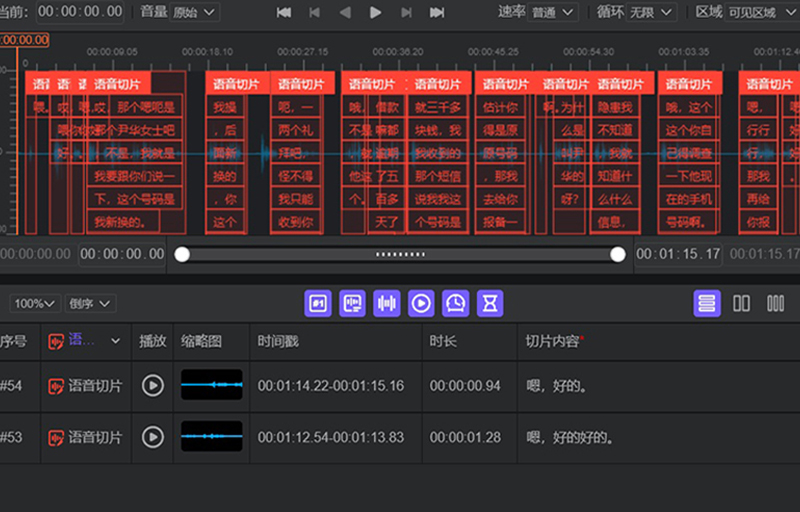The image size is (800, 512).
Task: Open the 音量 原始 volume dropdown
Action: coord(194,12)
